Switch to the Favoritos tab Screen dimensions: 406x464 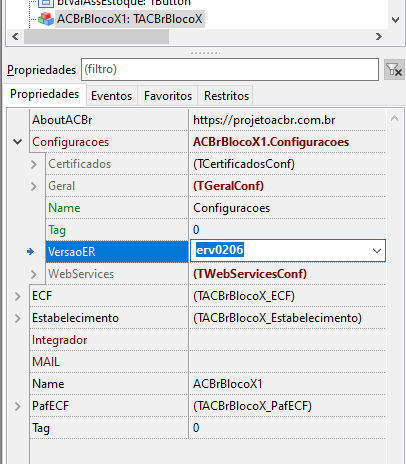168,96
